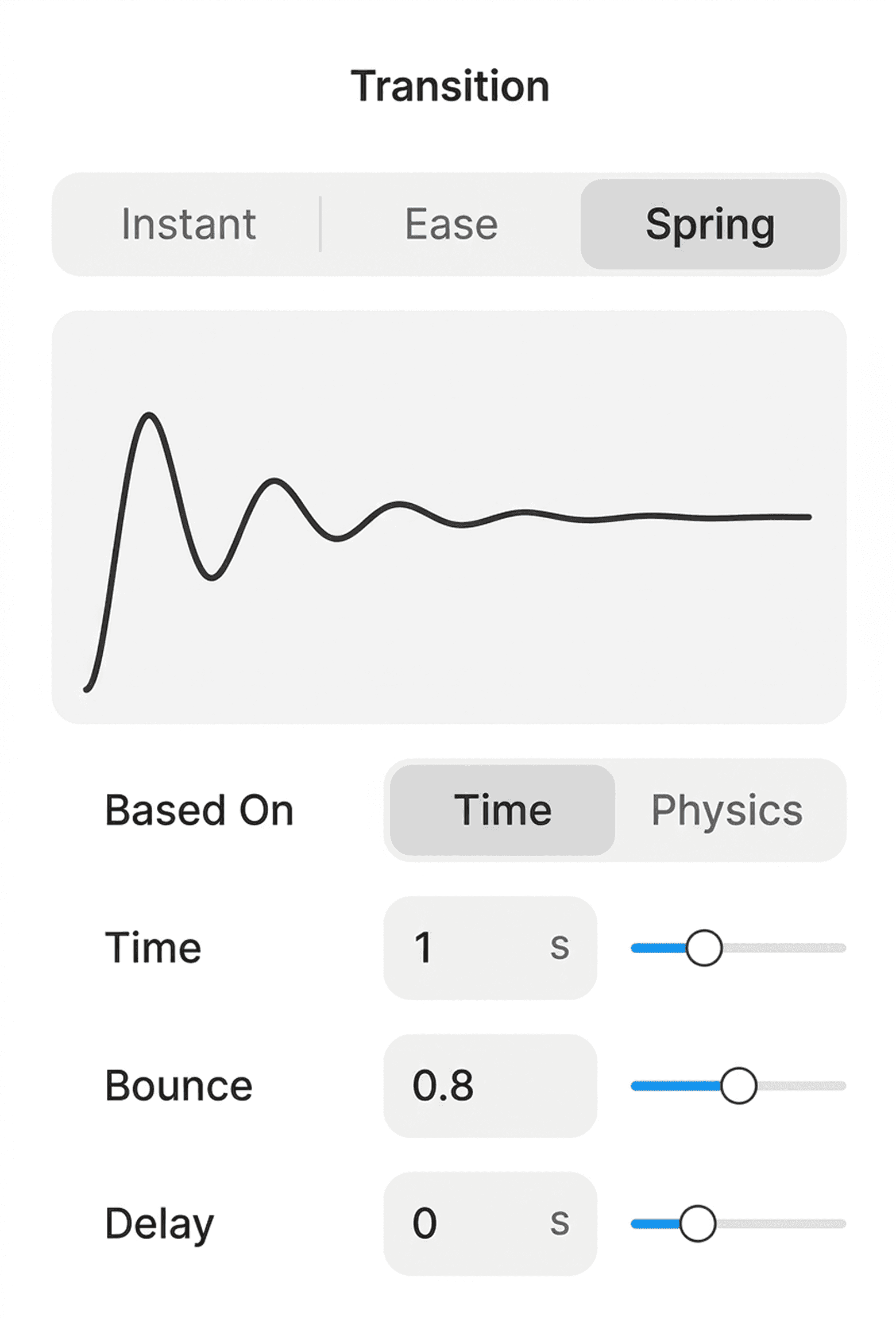This screenshot has height=1327, width=896.
Task: Switch to the Instant transition tab
Action: click(188, 224)
